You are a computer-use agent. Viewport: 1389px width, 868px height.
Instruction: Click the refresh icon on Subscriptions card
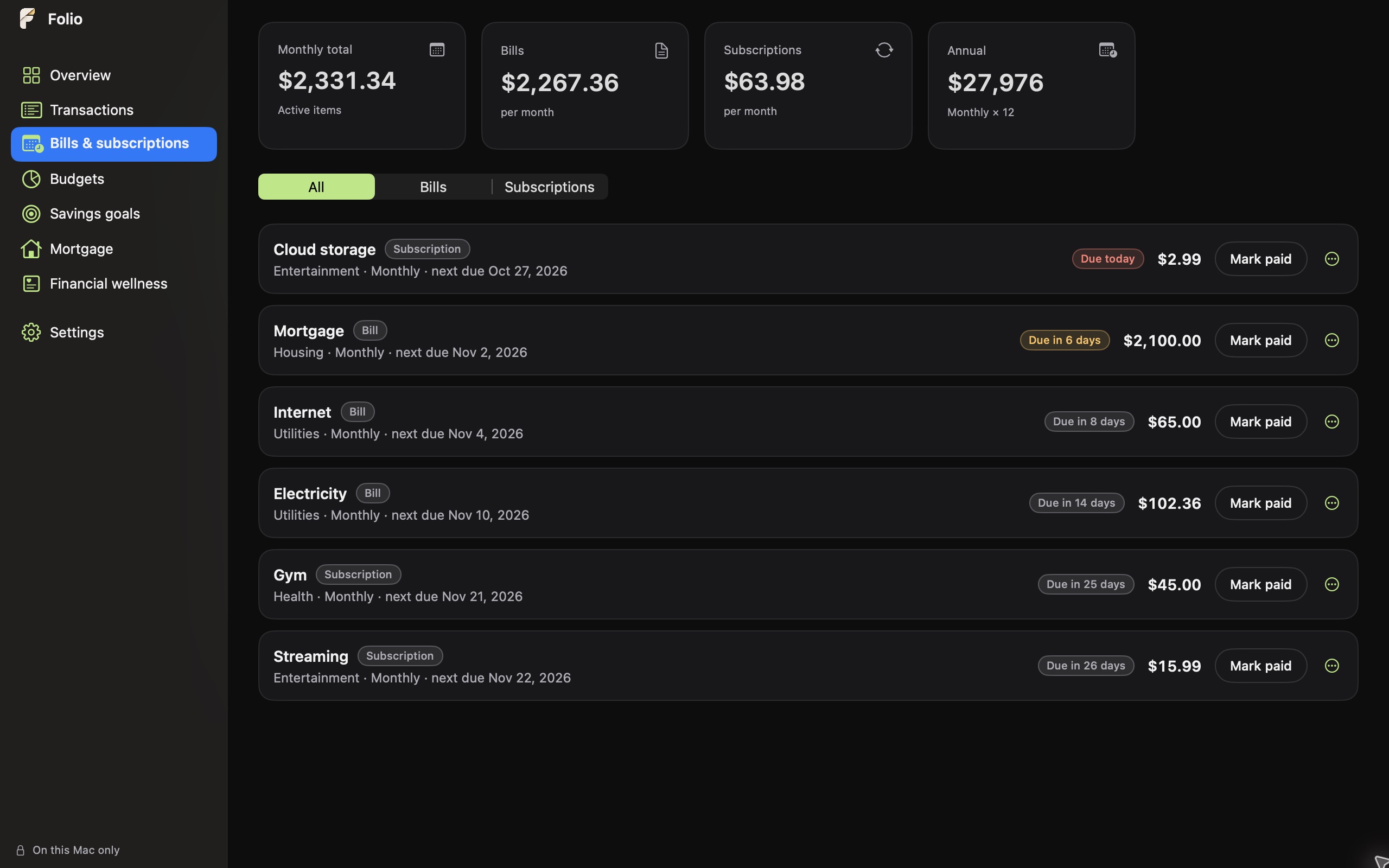click(x=884, y=50)
